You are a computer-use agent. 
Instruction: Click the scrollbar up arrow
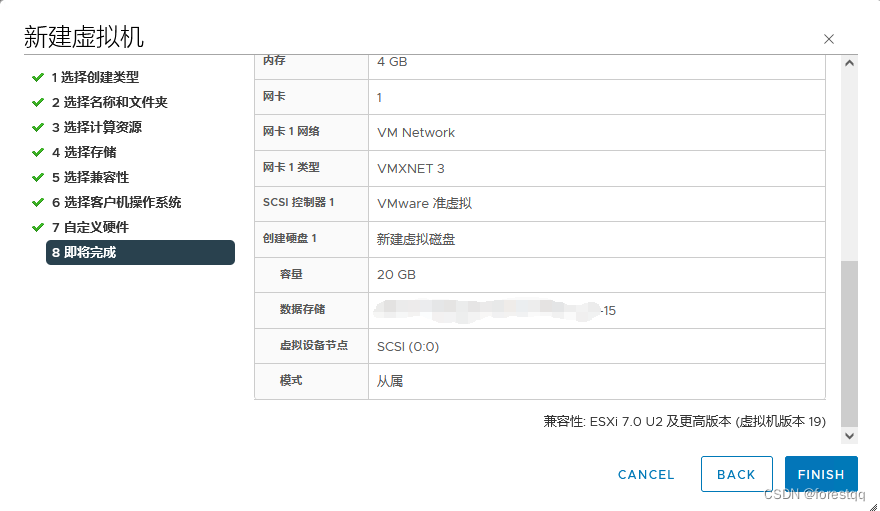tap(849, 63)
